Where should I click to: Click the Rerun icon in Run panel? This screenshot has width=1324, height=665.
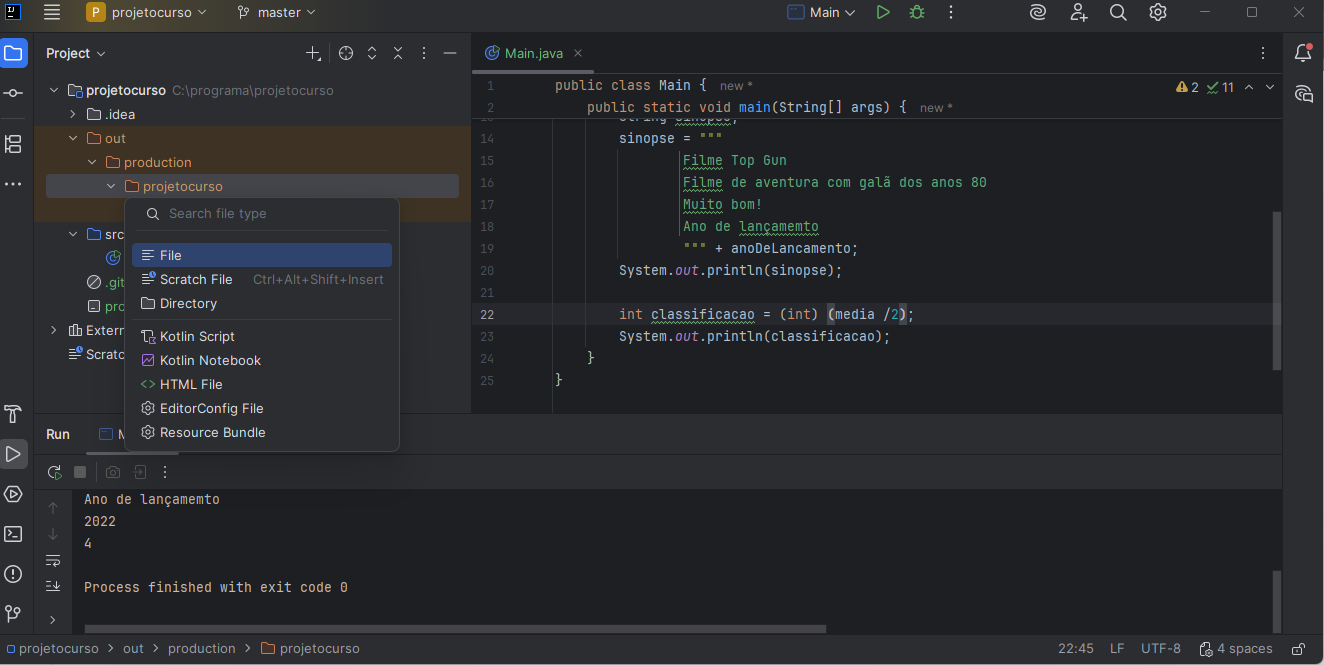[x=54, y=472]
